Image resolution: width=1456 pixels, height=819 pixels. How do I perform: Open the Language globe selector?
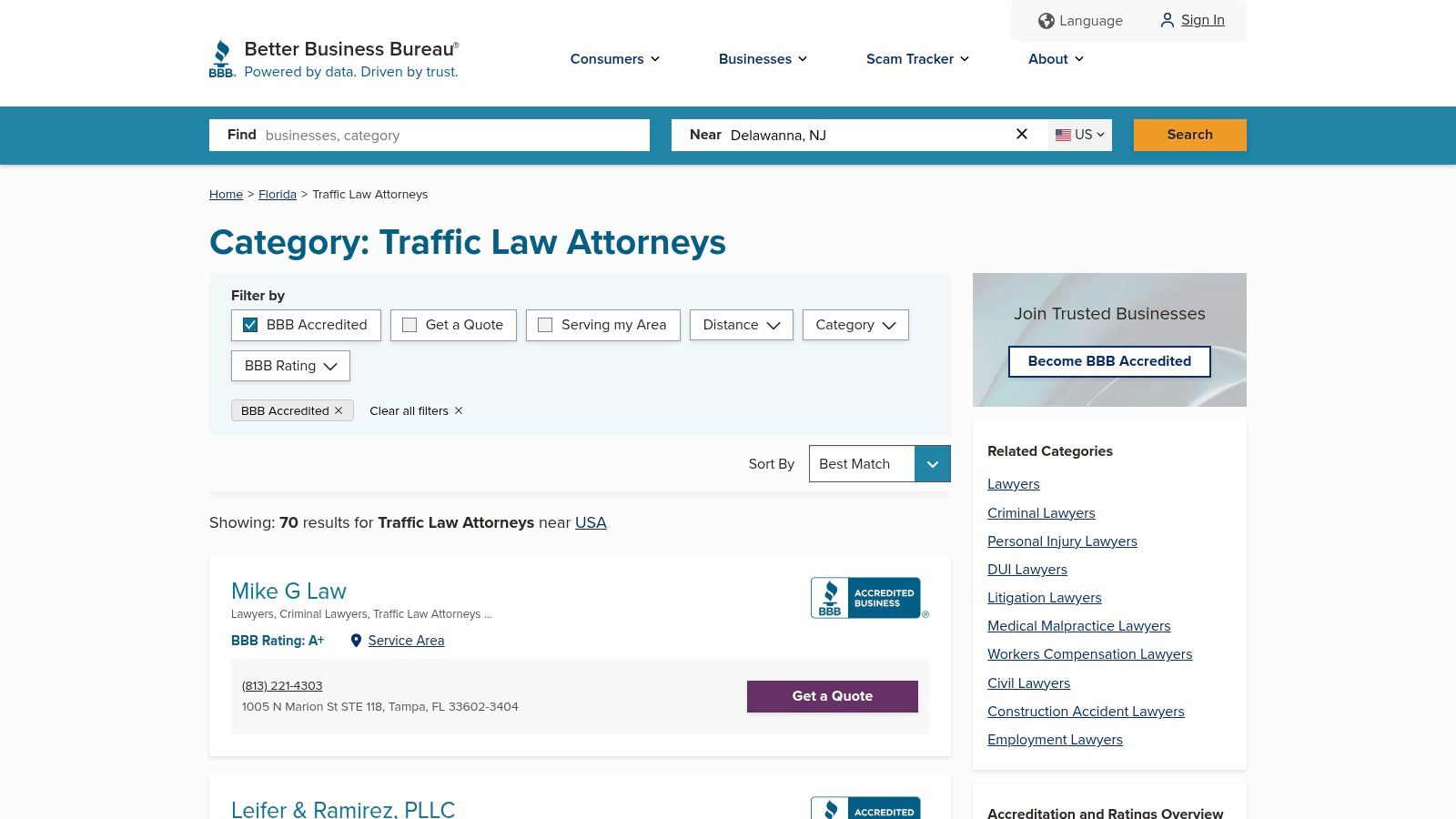point(1046,20)
